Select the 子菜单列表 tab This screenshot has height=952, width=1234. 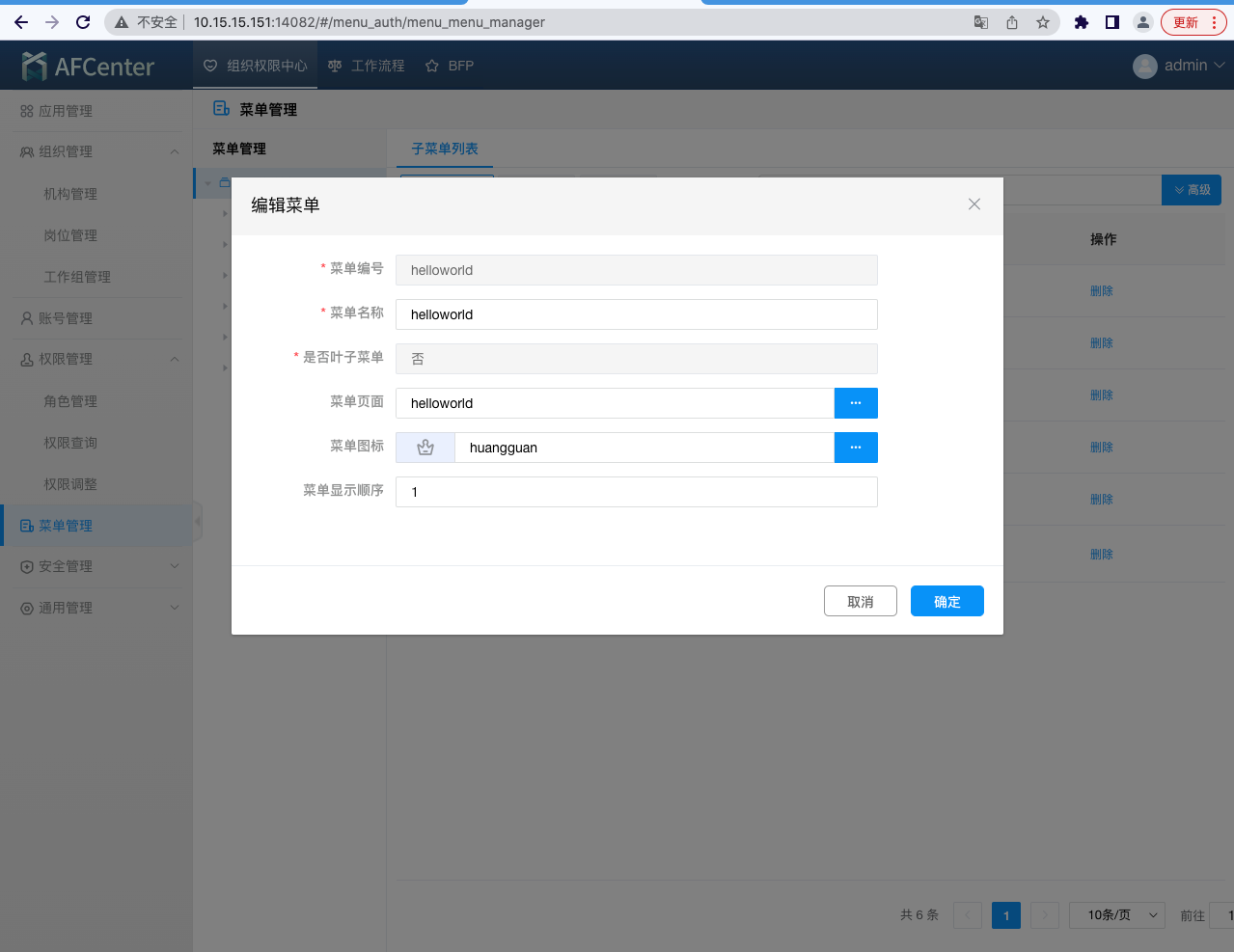point(445,149)
